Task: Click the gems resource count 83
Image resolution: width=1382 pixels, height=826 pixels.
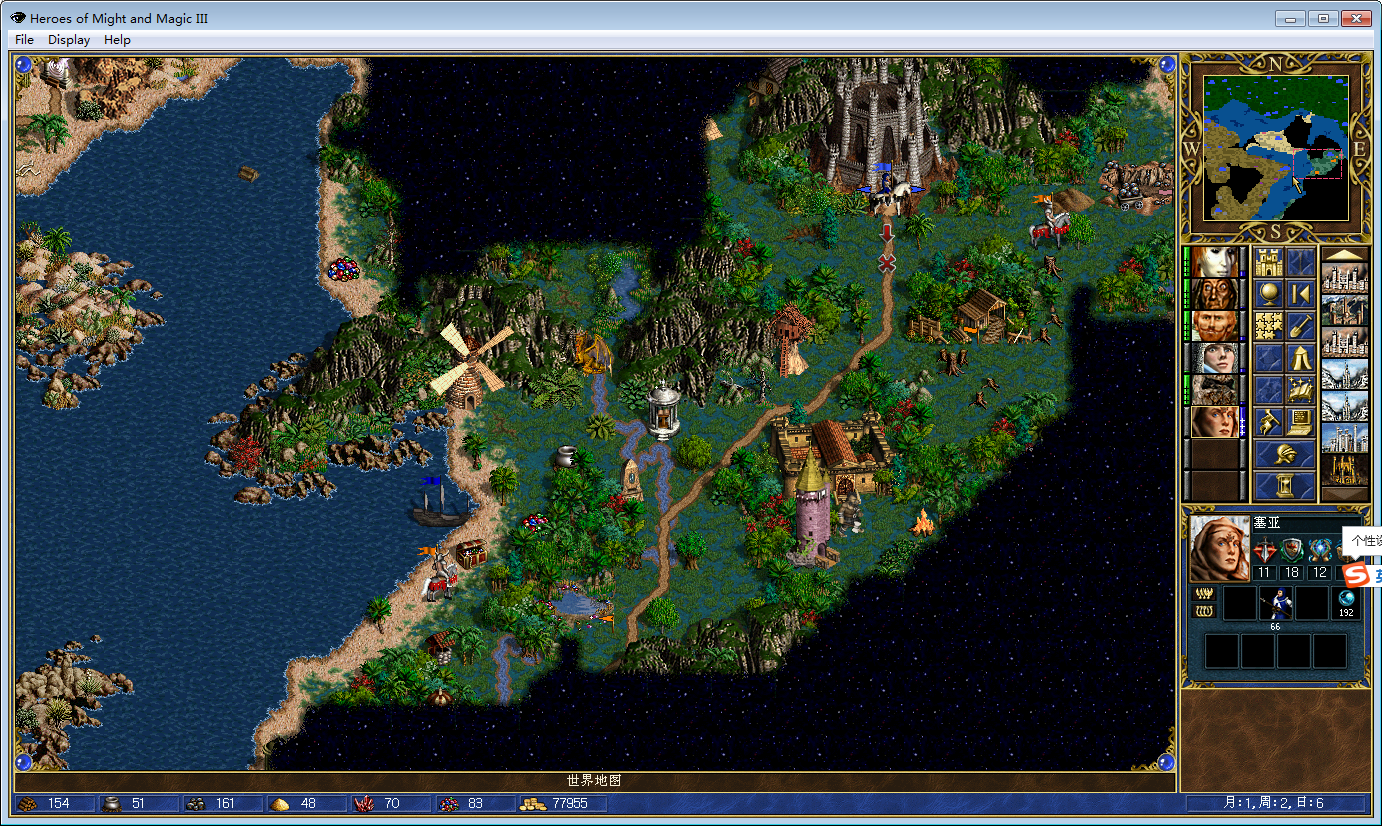Action: click(474, 804)
